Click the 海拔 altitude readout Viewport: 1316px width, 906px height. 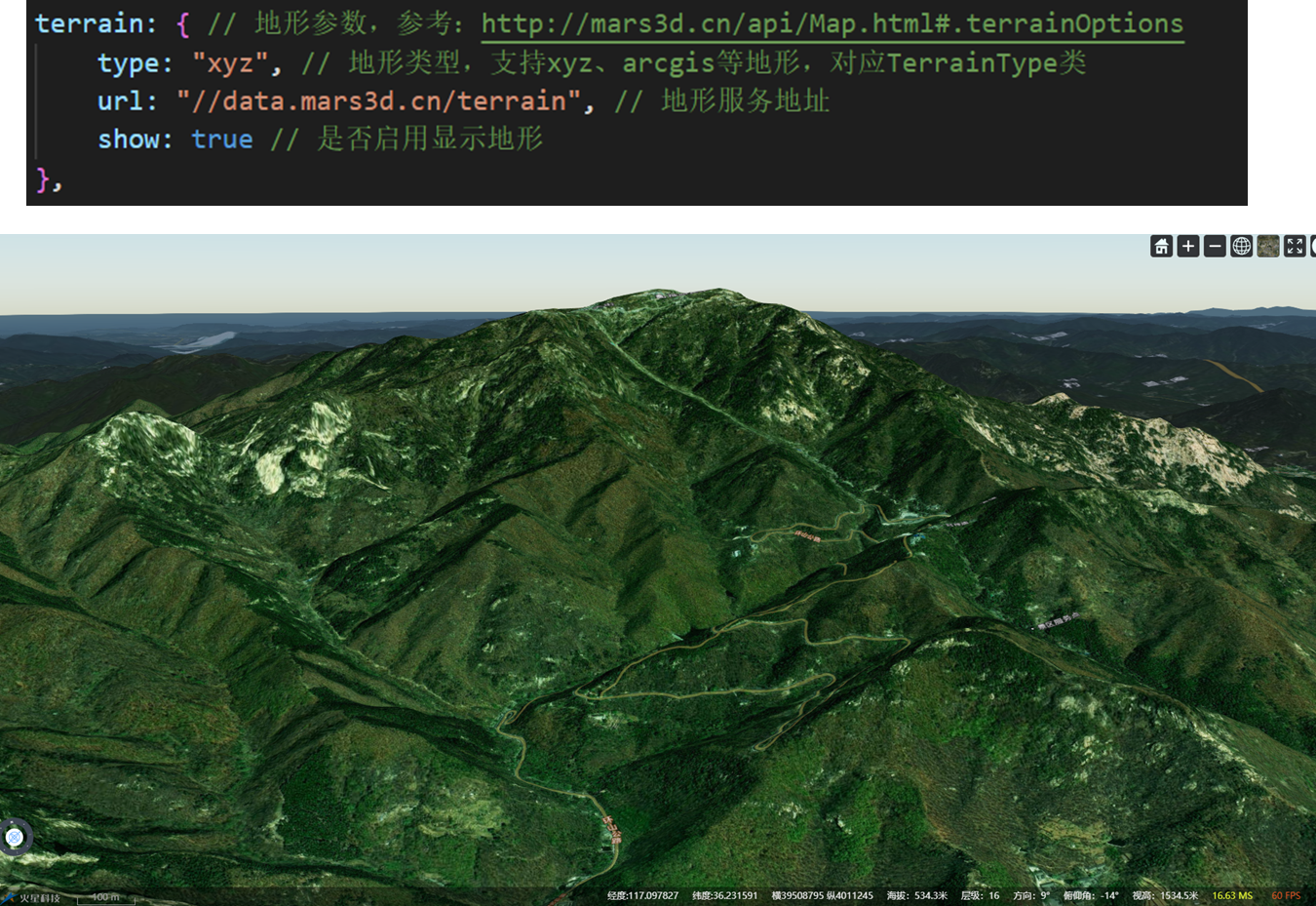click(x=916, y=895)
